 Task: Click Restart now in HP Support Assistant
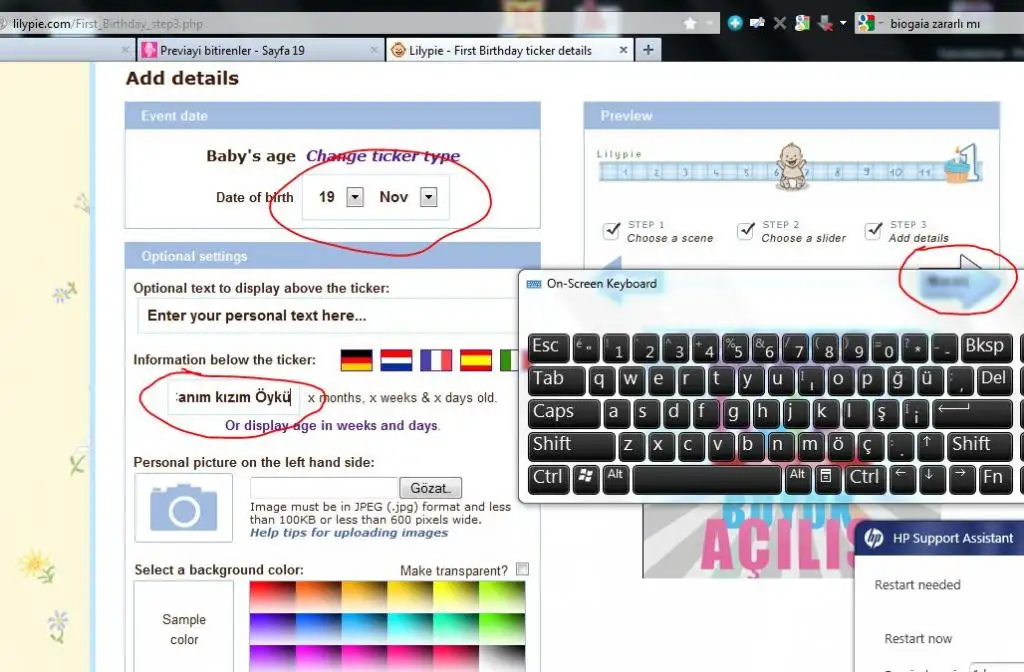point(918,639)
